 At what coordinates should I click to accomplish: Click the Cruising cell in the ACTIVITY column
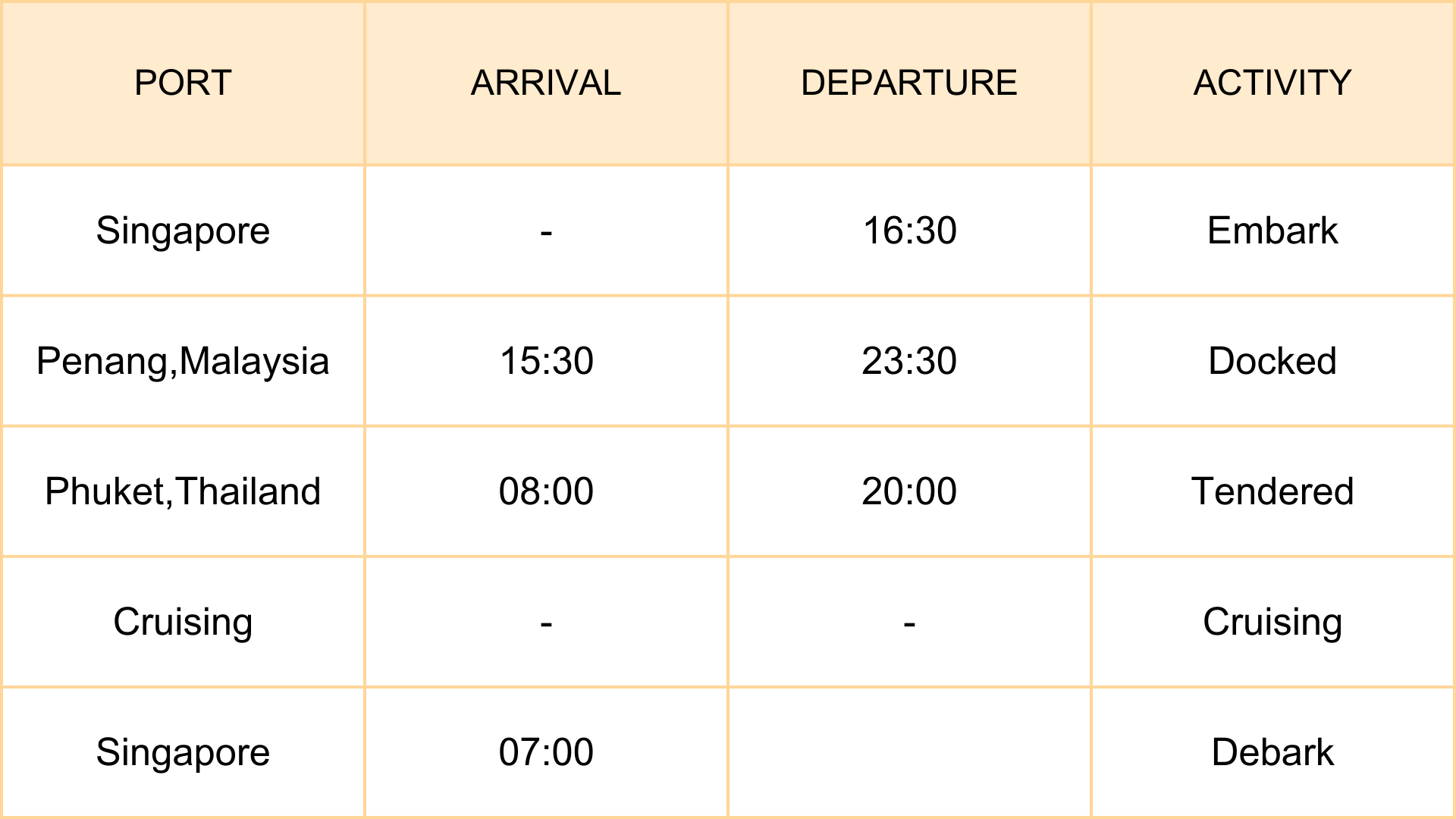click(1272, 622)
